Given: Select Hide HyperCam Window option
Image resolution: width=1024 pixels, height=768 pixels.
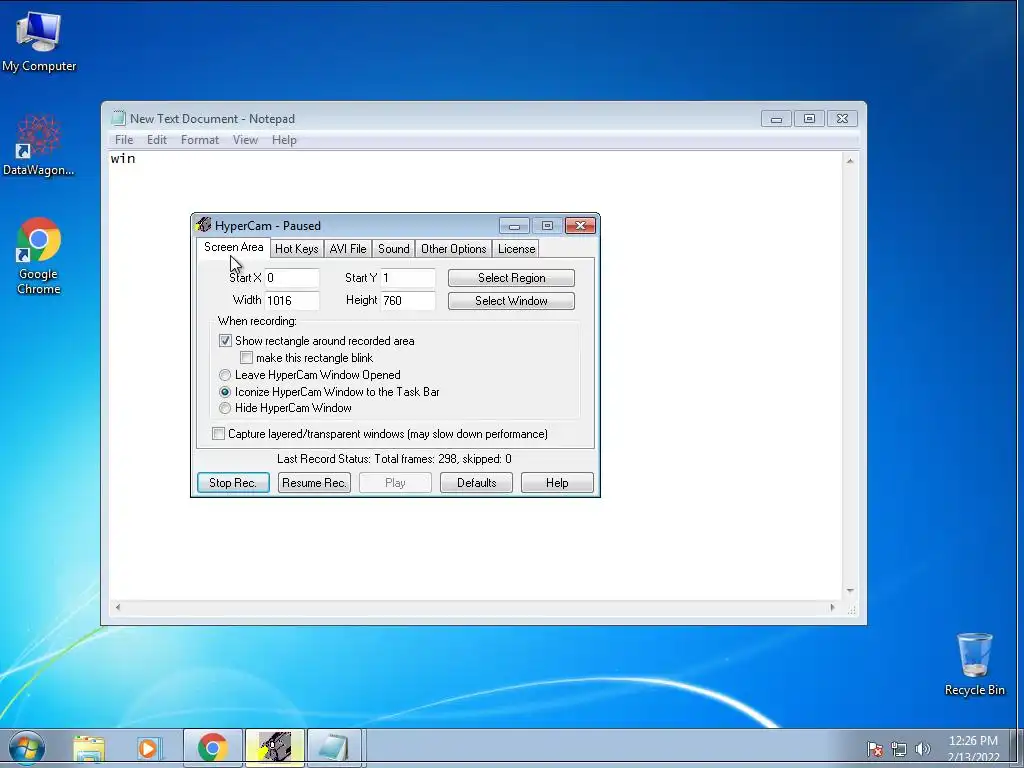Looking at the screenshot, I should (225, 408).
